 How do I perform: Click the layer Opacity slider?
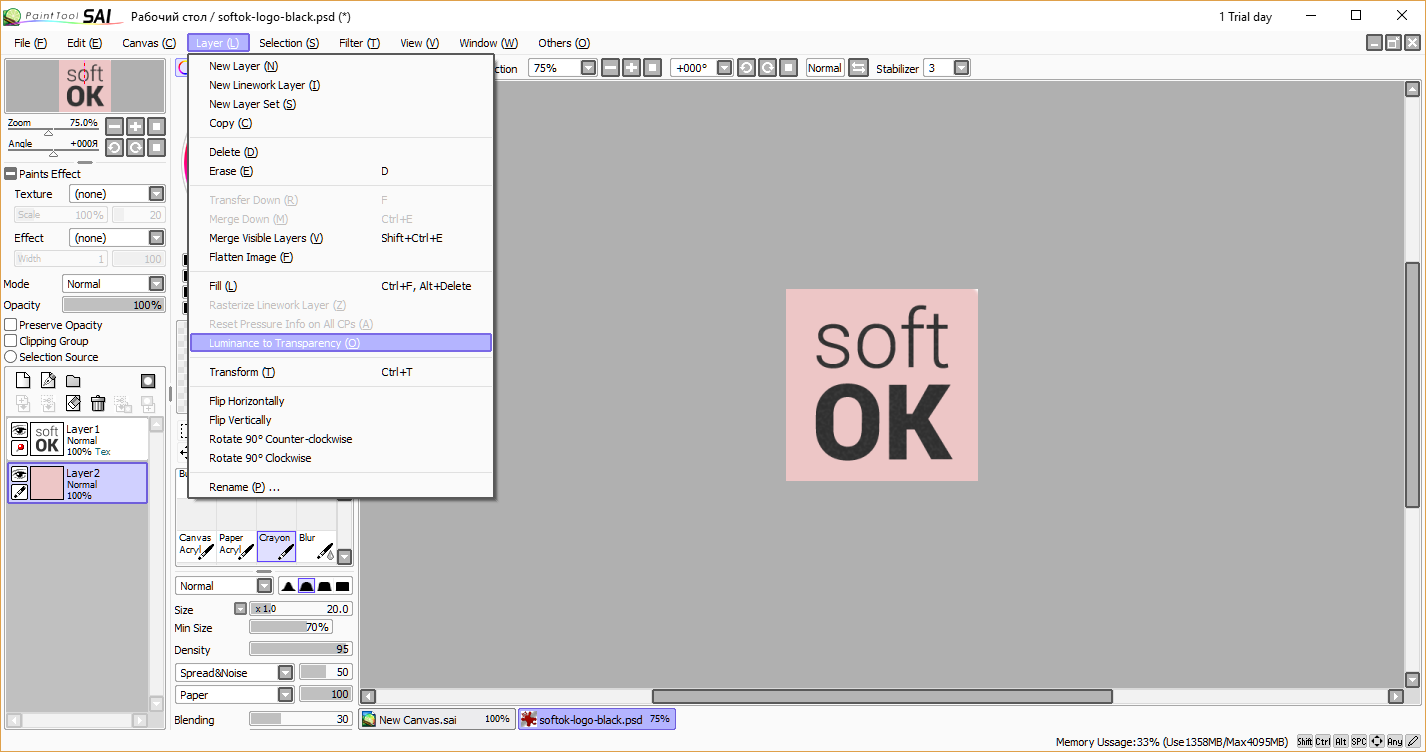pyautogui.click(x=113, y=305)
